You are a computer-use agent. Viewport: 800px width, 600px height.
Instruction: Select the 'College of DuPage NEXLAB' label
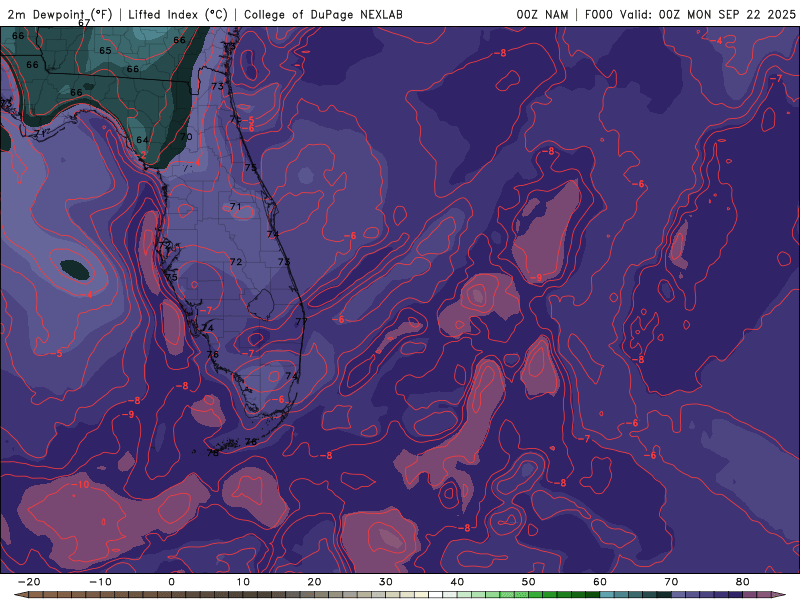pos(323,15)
